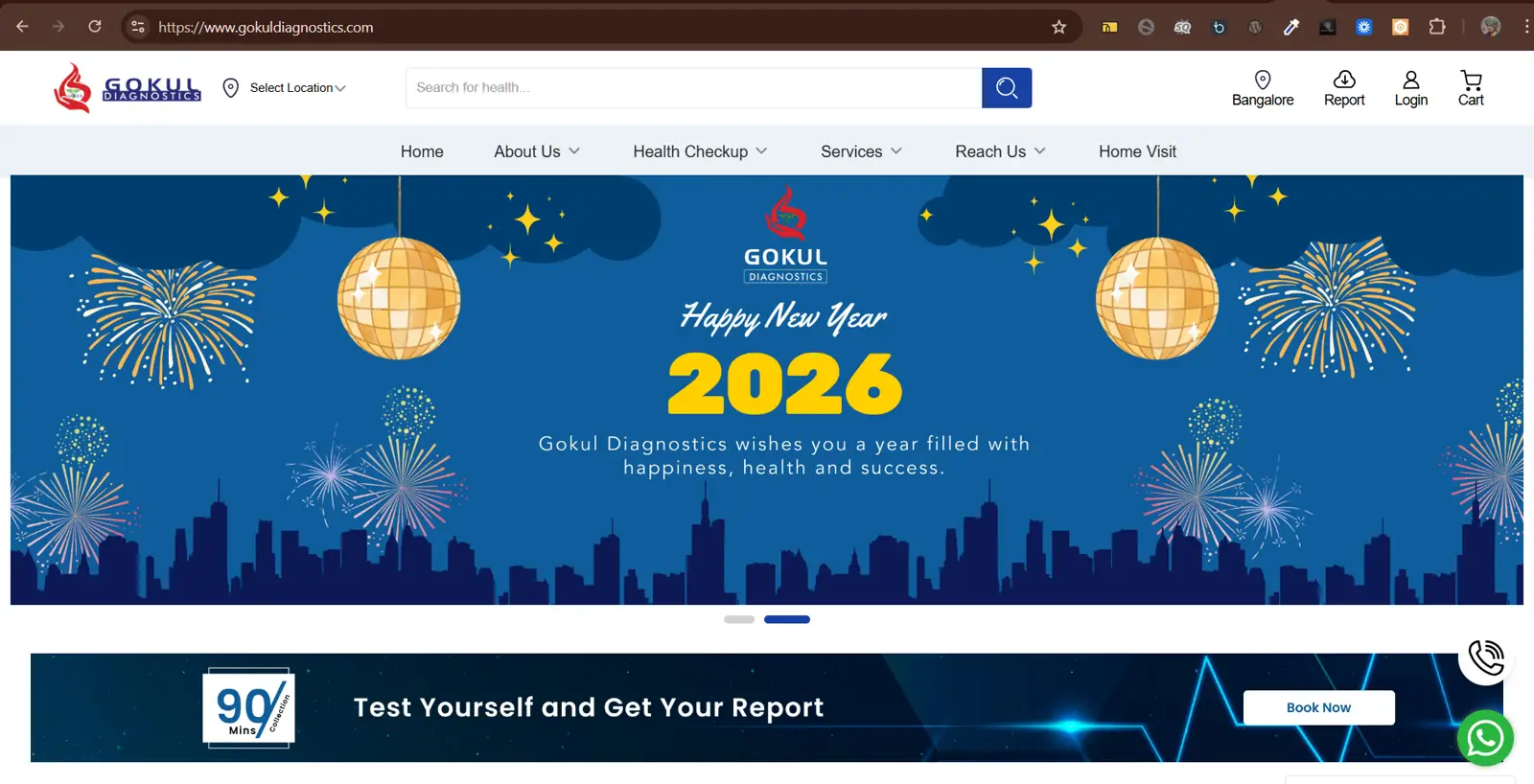Open the SQ extension icon
The image size is (1534, 784).
coord(1182,27)
